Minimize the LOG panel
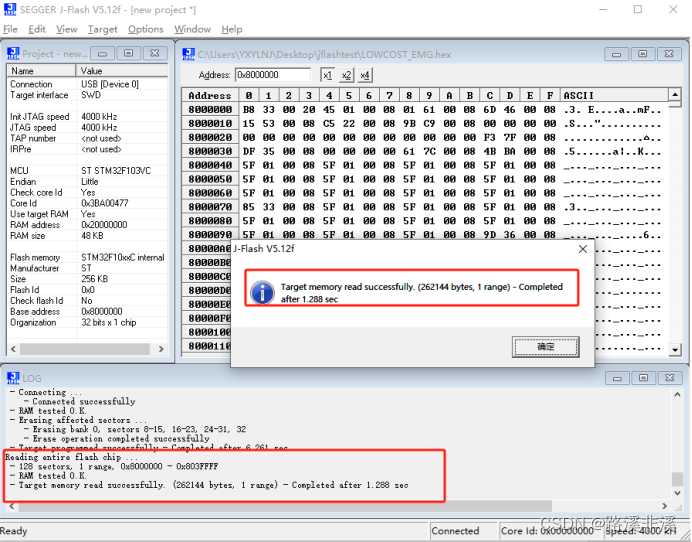692x542 pixels. pyautogui.click(x=617, y=378)
